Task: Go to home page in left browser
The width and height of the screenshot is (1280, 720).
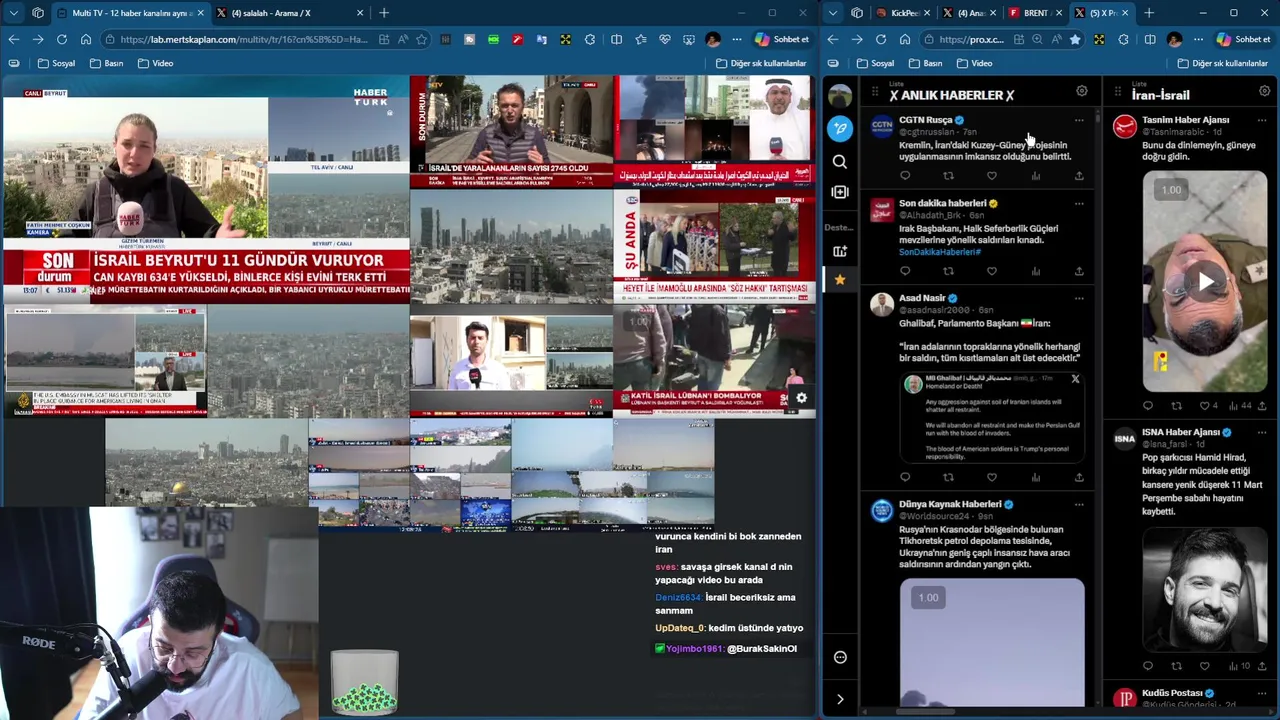Action: 86,39
